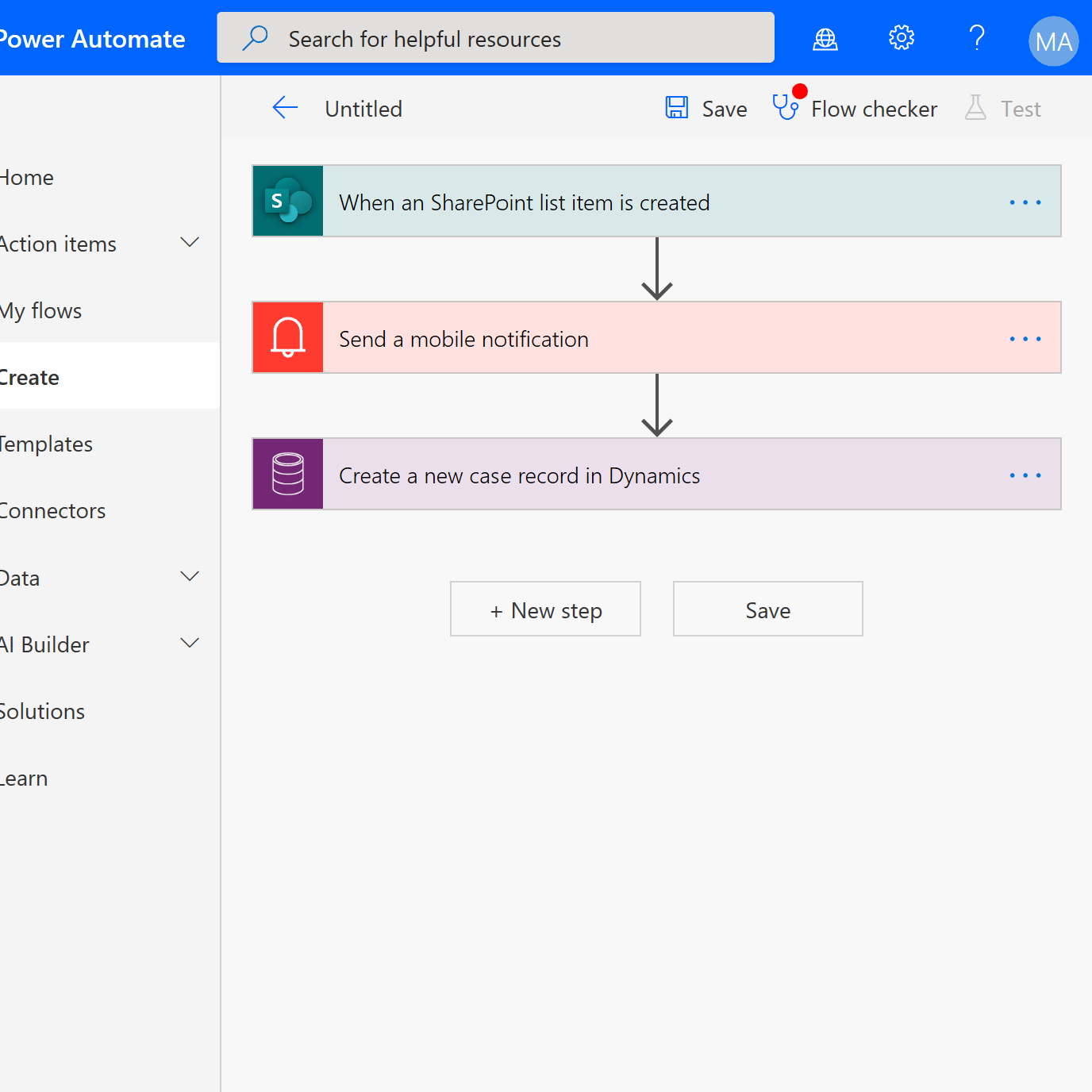The image size is (1092, 1092).
Task: Open the settings gear icon
Action: 902,37
